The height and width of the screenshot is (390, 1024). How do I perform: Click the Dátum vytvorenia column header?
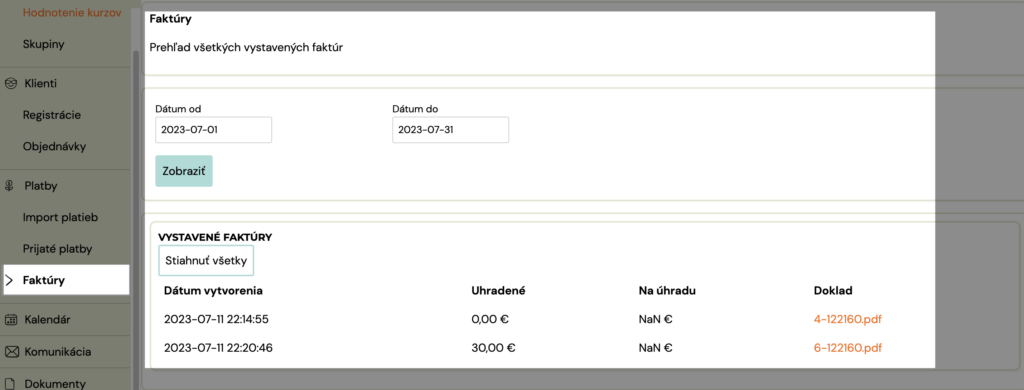[213, 291]
